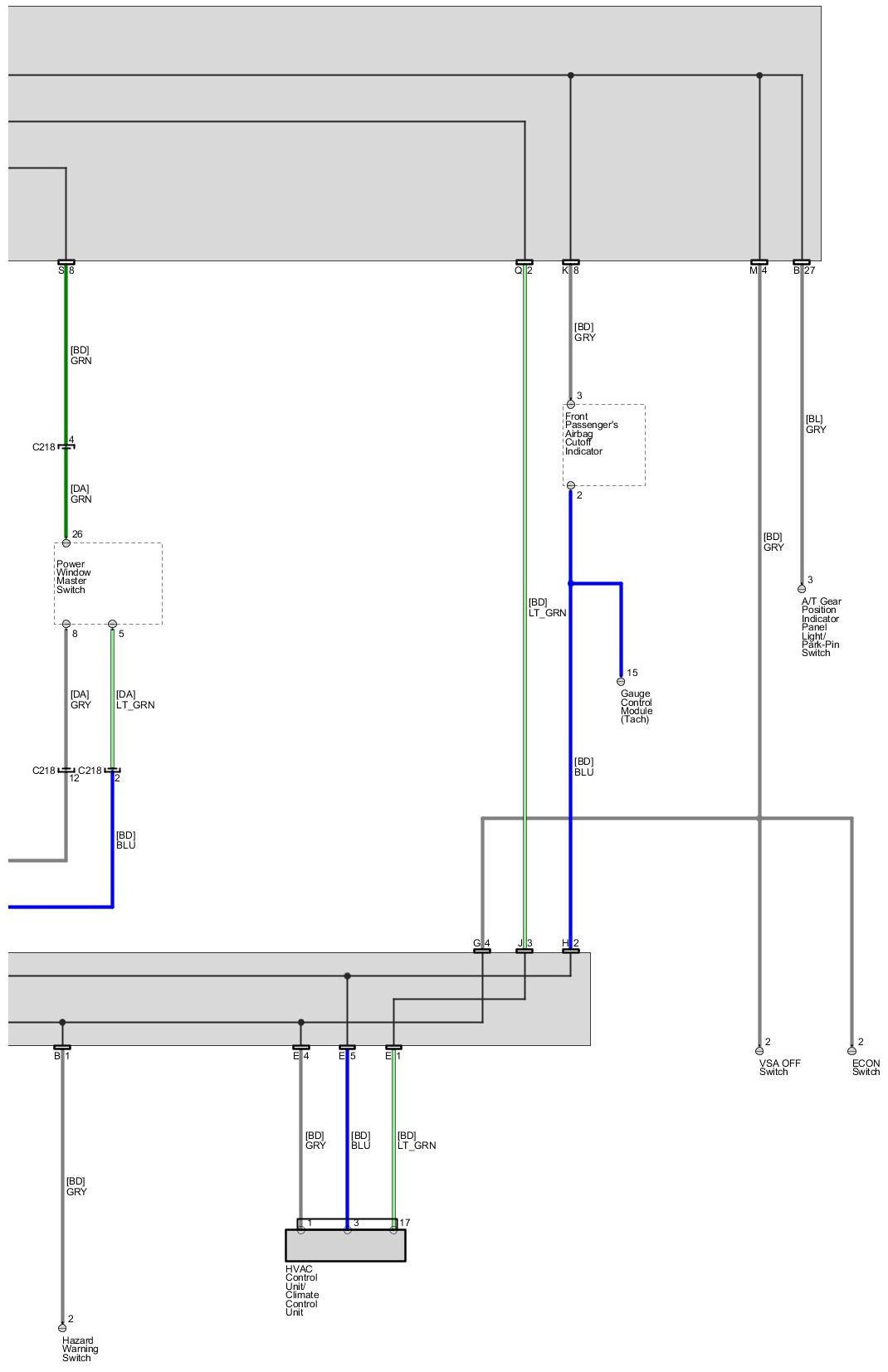Click the [BD] LT_GRN label near Q 2 wire
Image resolution: width=888 pixels, height=1372 pixels.
[x=548, y=607]
